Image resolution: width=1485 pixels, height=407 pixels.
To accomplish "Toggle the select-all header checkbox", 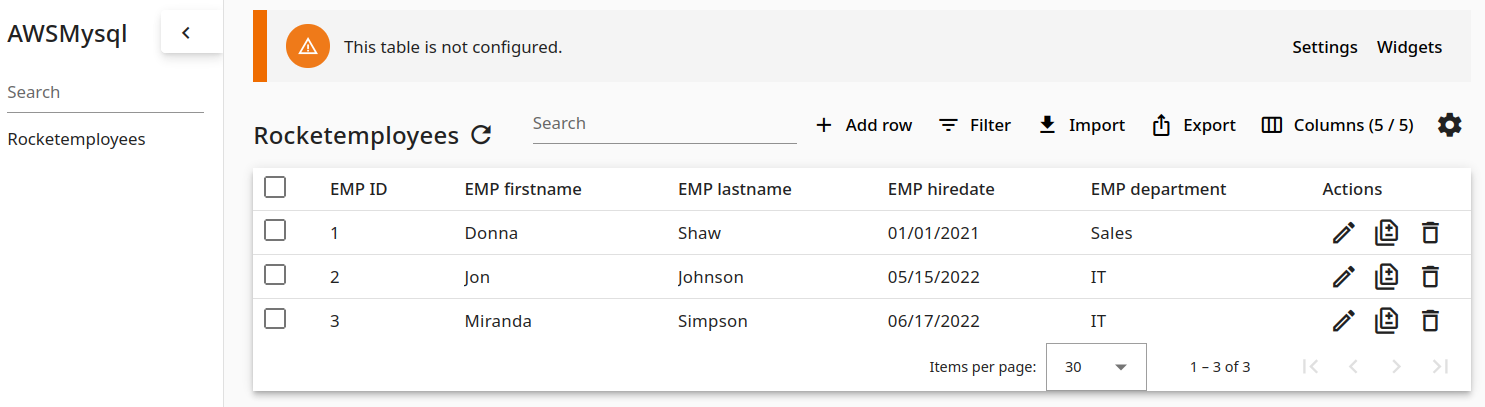I will (x=275, y=187).
